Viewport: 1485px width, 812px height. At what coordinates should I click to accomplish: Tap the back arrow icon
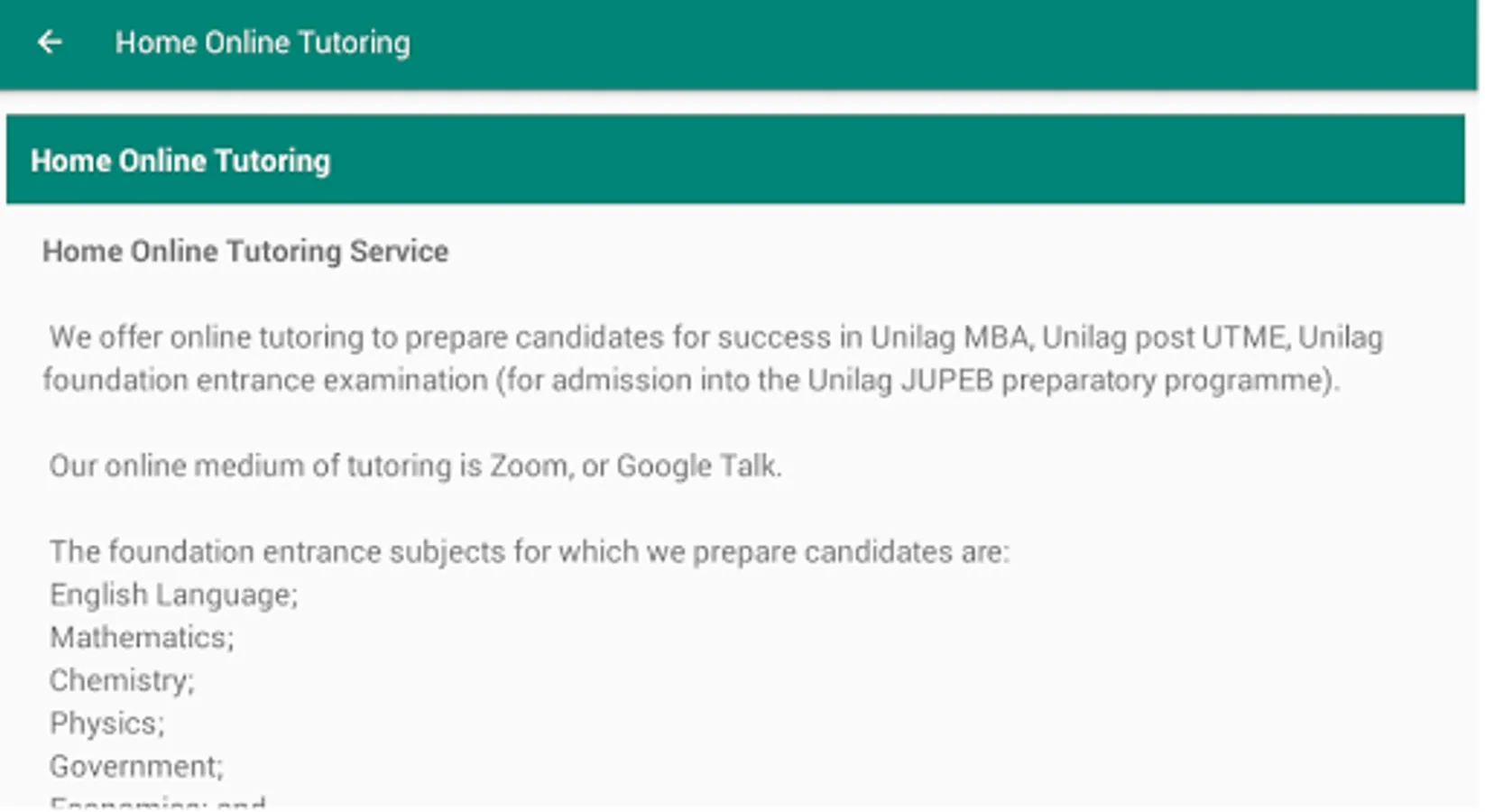50,42
